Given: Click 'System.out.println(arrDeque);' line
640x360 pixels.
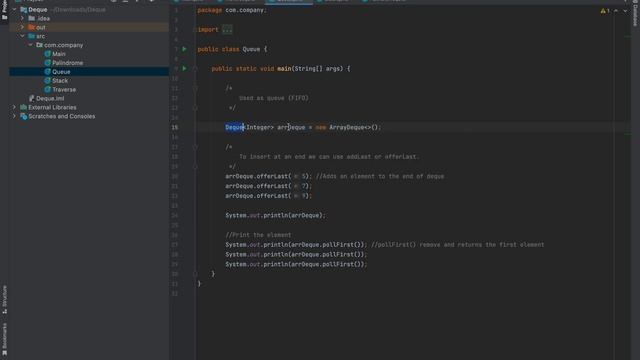Looking at the screenshot, I should coord(276,216).
